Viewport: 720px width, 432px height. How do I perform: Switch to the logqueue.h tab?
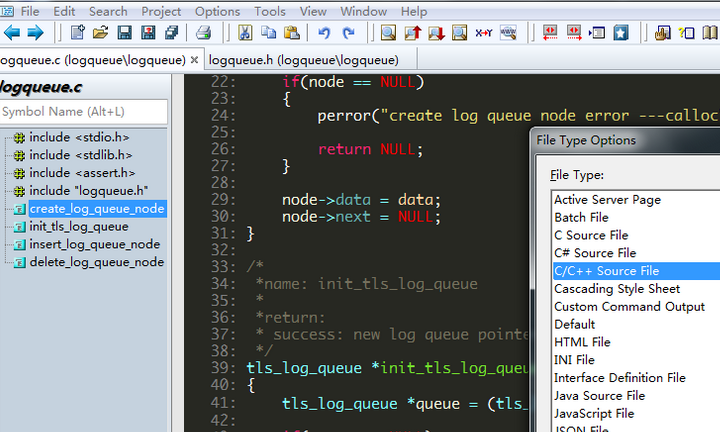point(304,60)
